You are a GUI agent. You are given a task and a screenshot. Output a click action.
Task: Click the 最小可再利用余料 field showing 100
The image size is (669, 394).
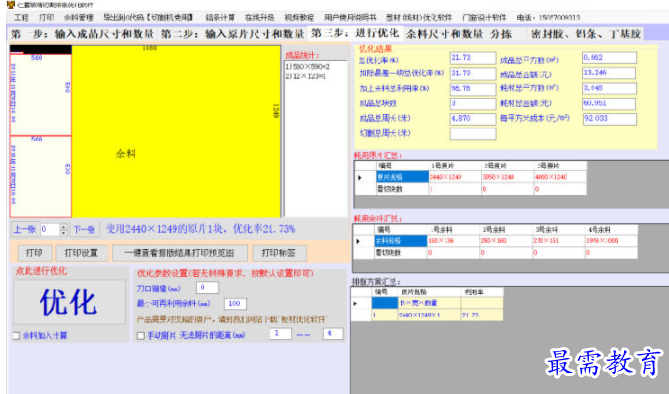[x=235, y=304]
